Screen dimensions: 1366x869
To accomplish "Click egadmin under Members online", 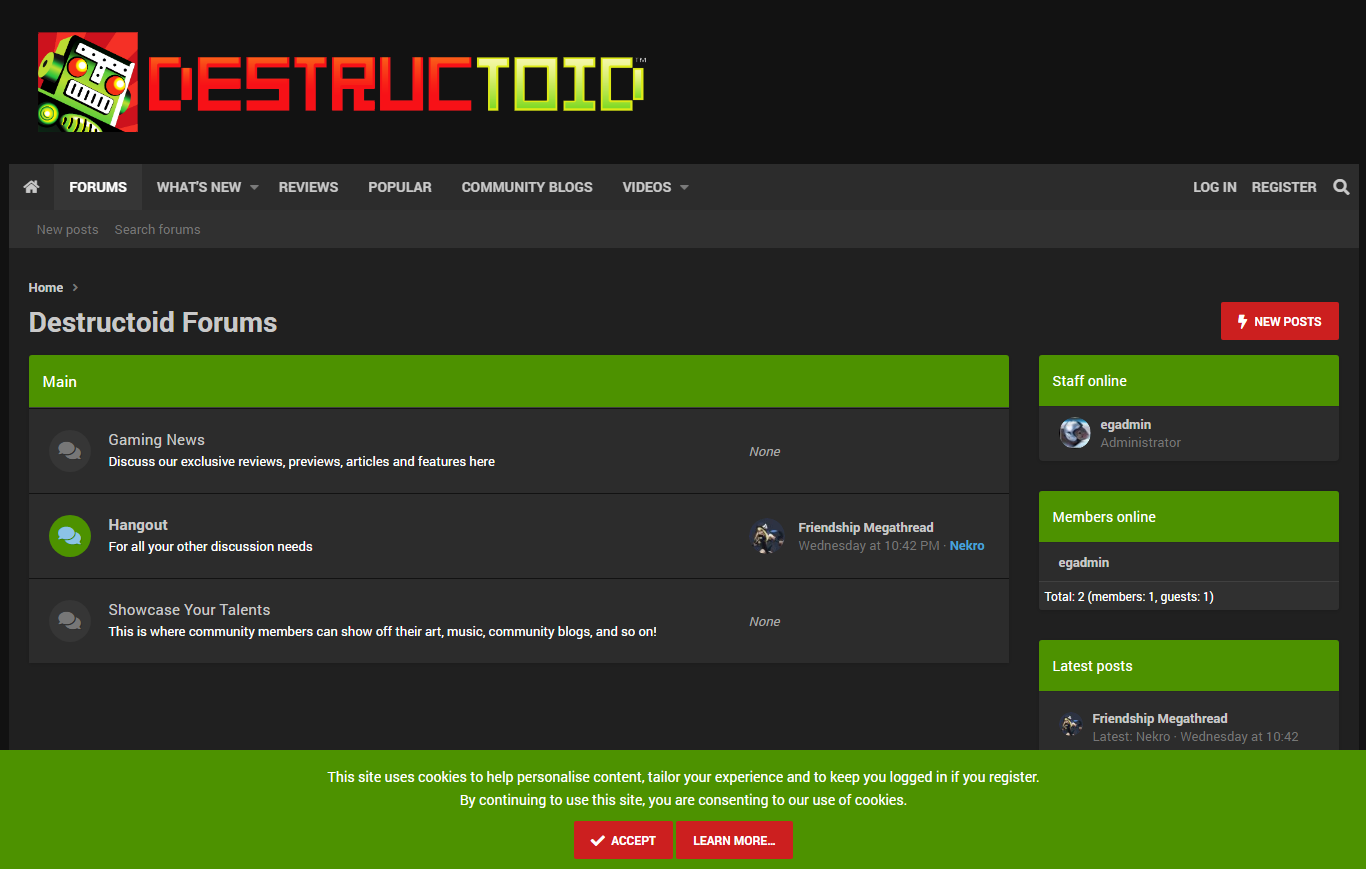I will click(1084, 563).
